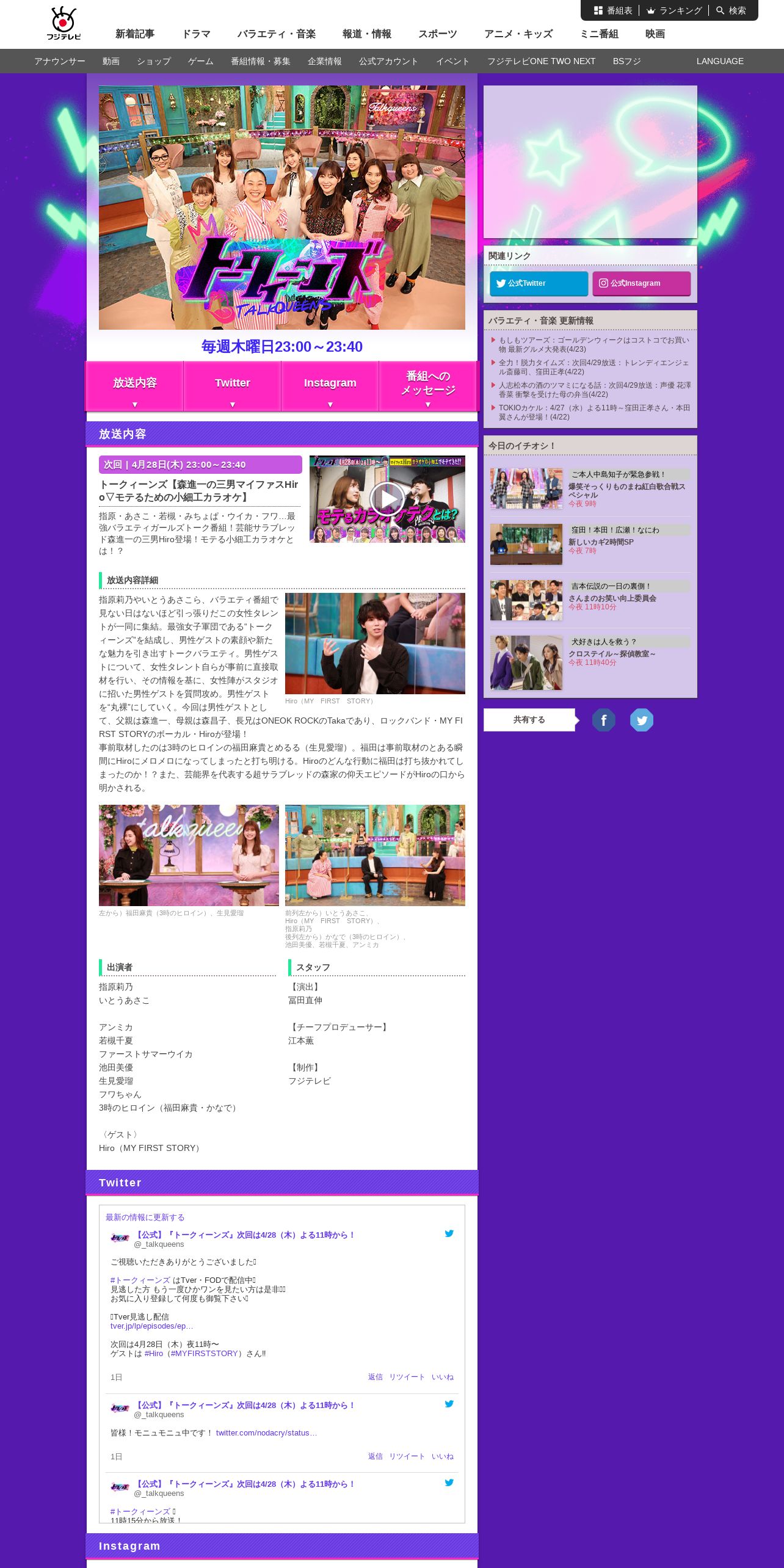Screen dimensions: 784x1568
Task: Open クロステイル～探偵教室～ thumbnail
Action: coord(526,662)
